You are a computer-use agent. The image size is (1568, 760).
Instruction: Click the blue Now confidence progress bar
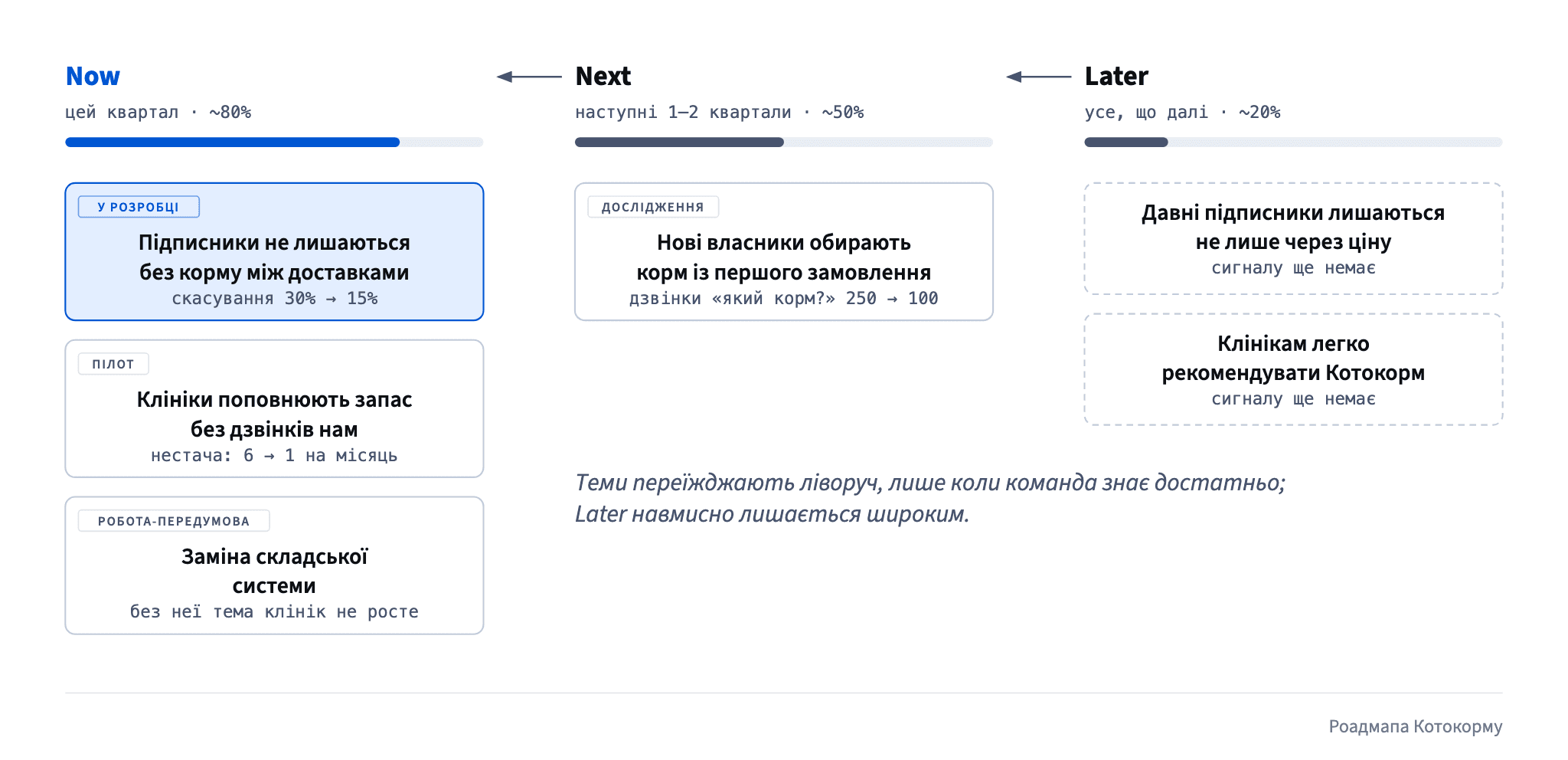pos(274,142)
